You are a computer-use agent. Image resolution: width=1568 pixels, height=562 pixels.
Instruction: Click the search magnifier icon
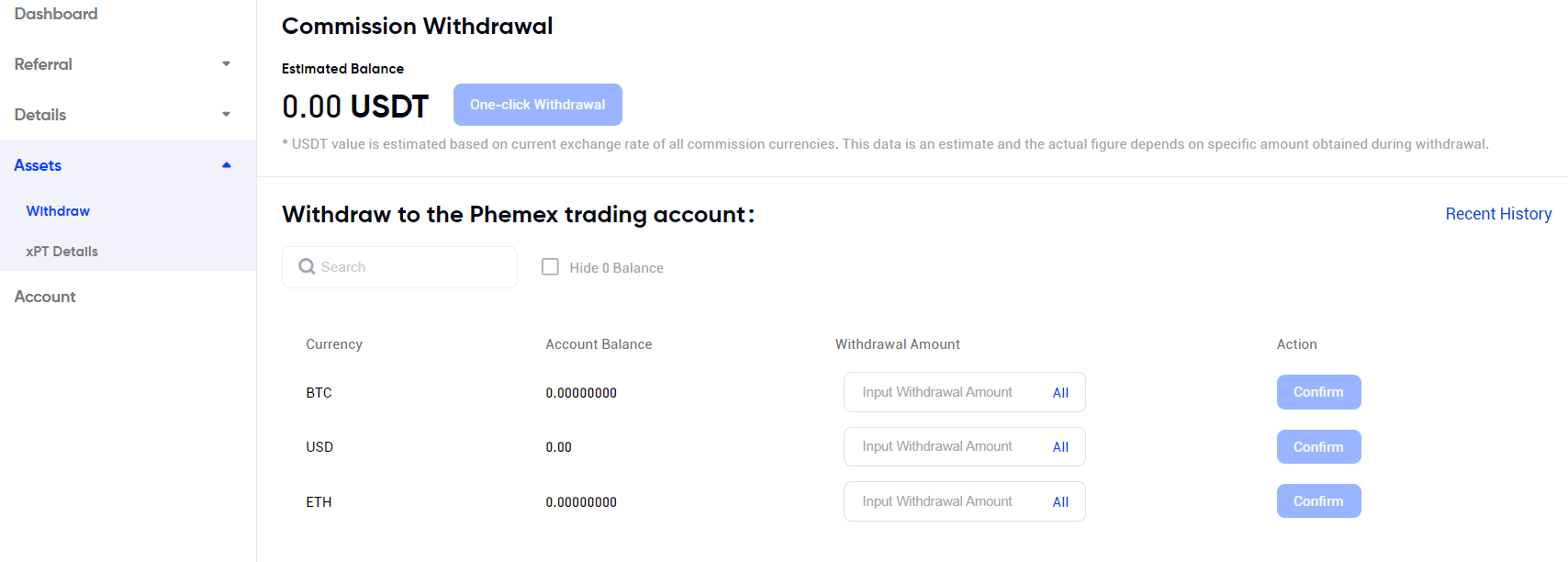[307, 266]
